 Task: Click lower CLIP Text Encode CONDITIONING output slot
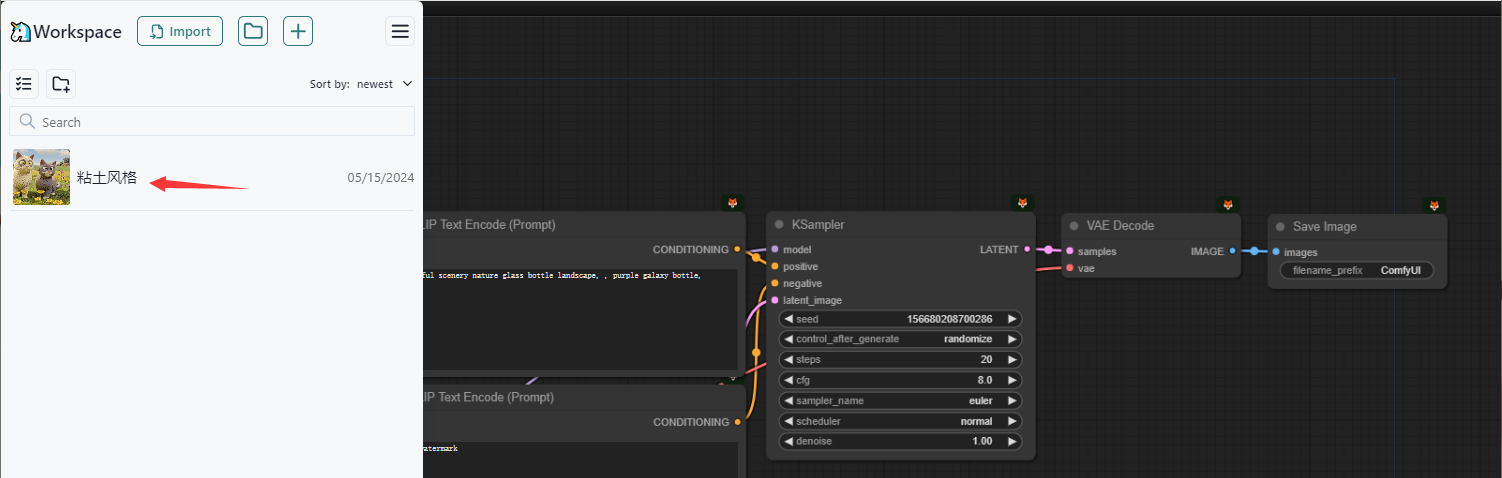coord(737,422)
